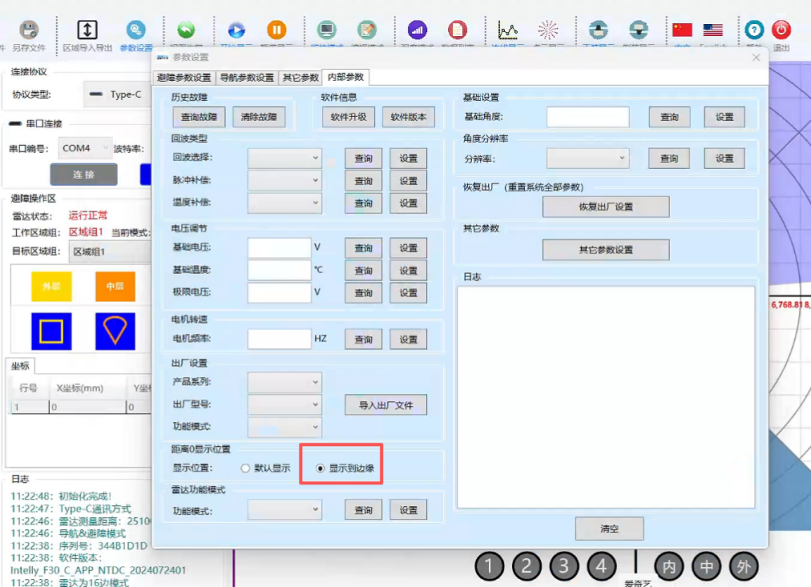
Task: Click the 基础电压 input field
Action: pyautogui.click(x=279, y=248)
